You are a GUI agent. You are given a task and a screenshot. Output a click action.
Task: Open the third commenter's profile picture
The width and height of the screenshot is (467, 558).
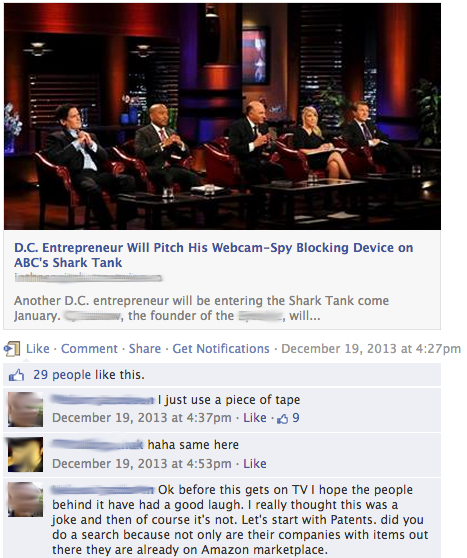pyautogui.click(x=26, y=500)
